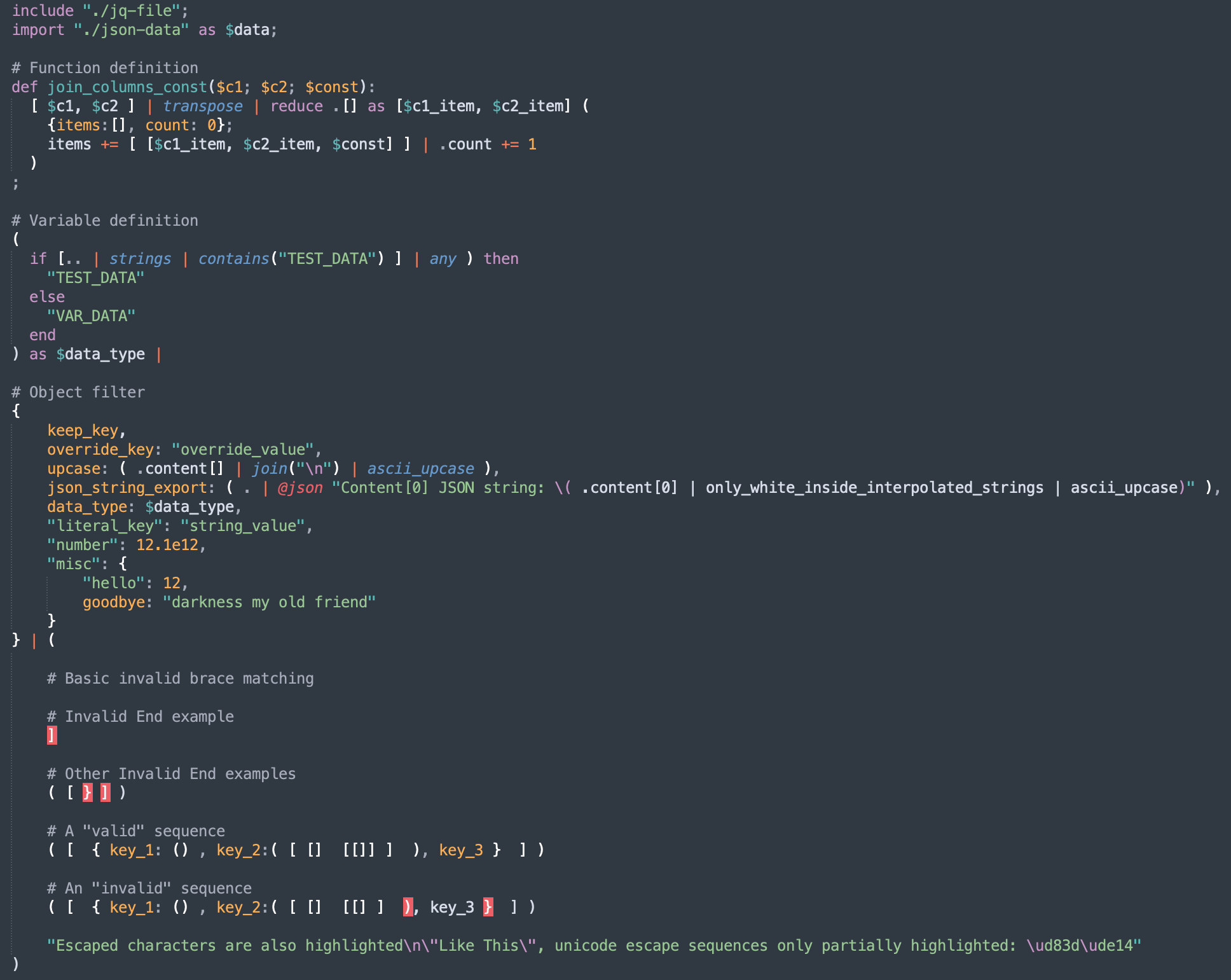Click the "transpose" function in the reduce line

[202, 106]
